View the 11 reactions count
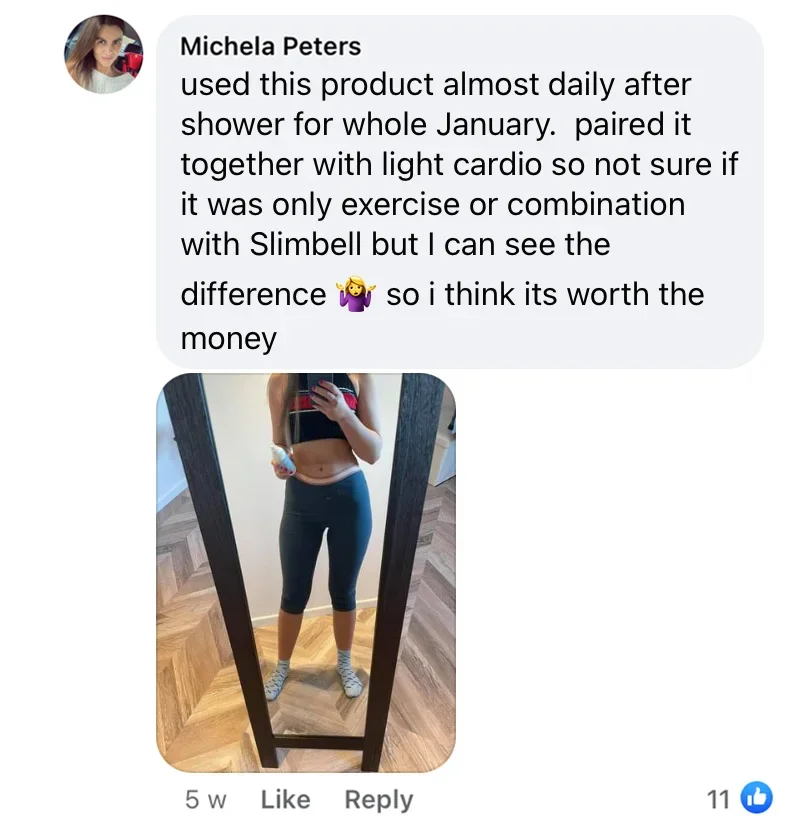 click(718, 799)
